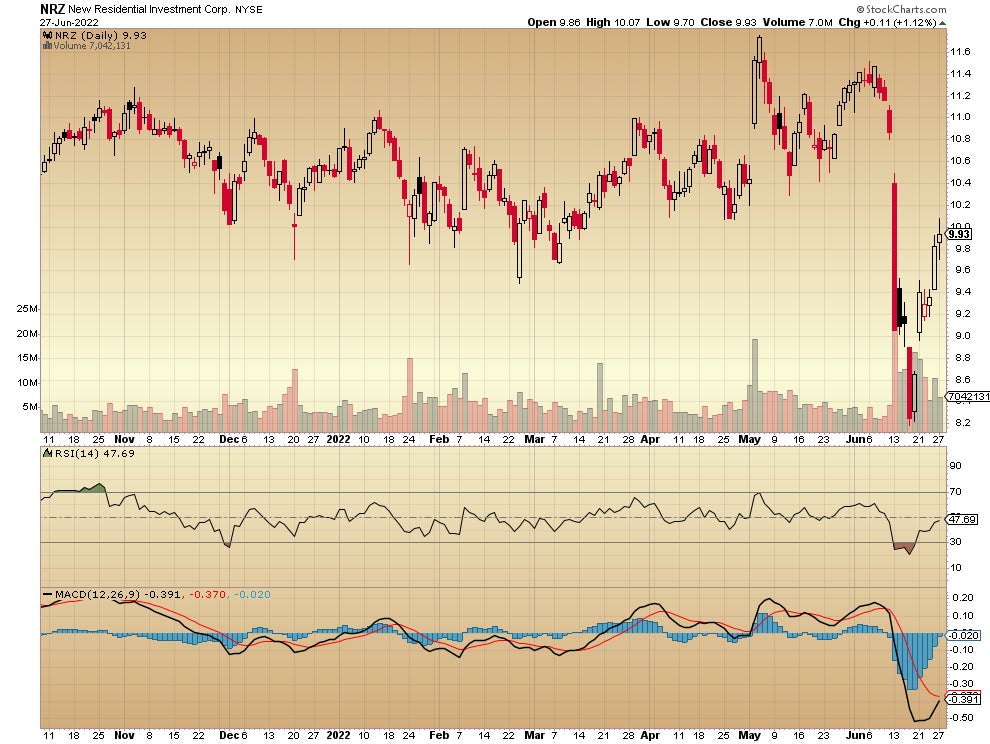Click the 5M volume axis label

(x=30, y=407)
